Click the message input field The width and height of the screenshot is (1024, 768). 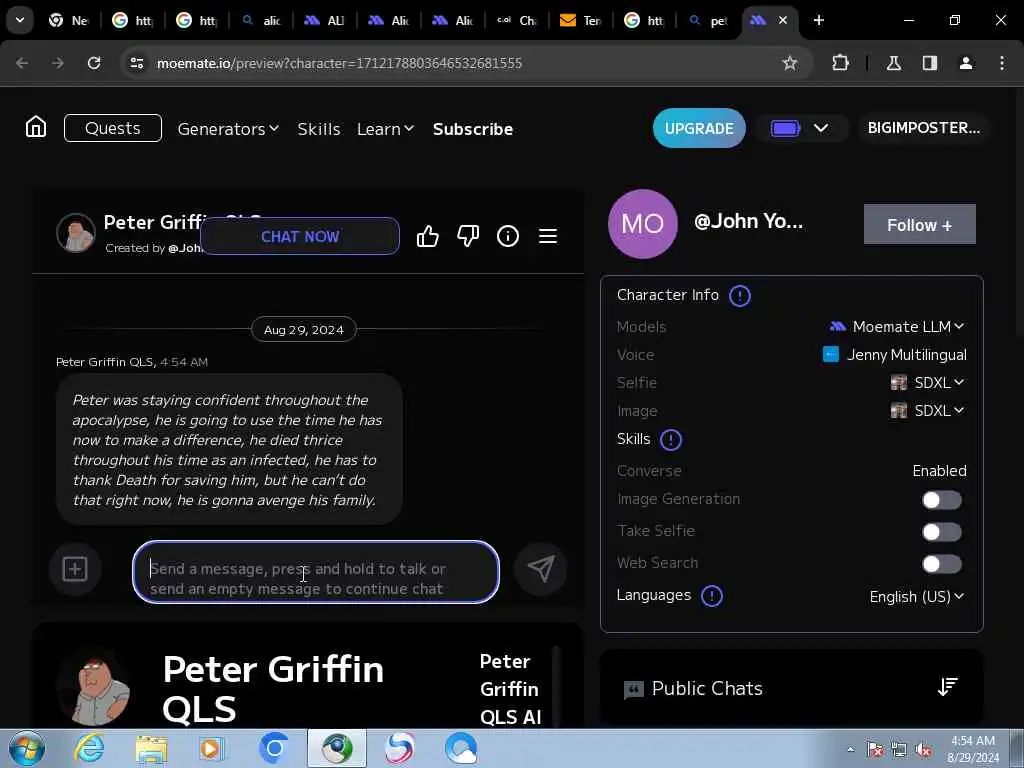click(x=316, y=572)
